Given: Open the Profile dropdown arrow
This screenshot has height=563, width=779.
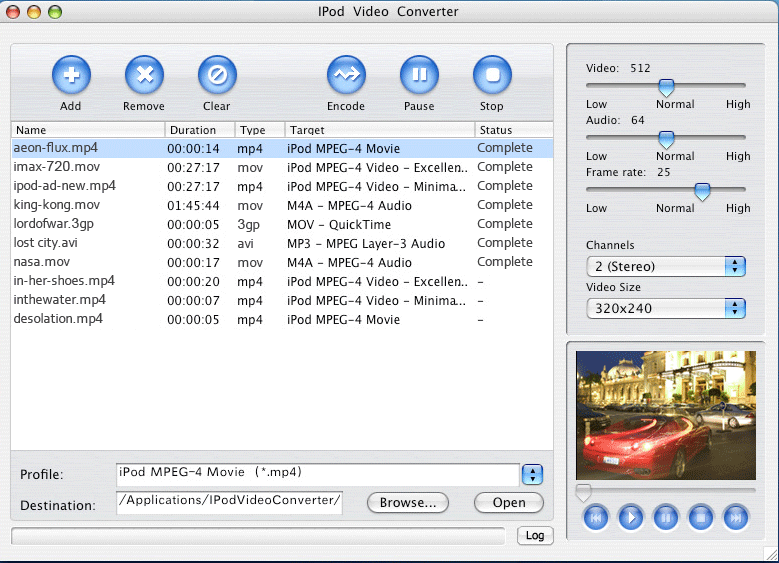Looking at the screenshot, I should [x=533, y=475].
